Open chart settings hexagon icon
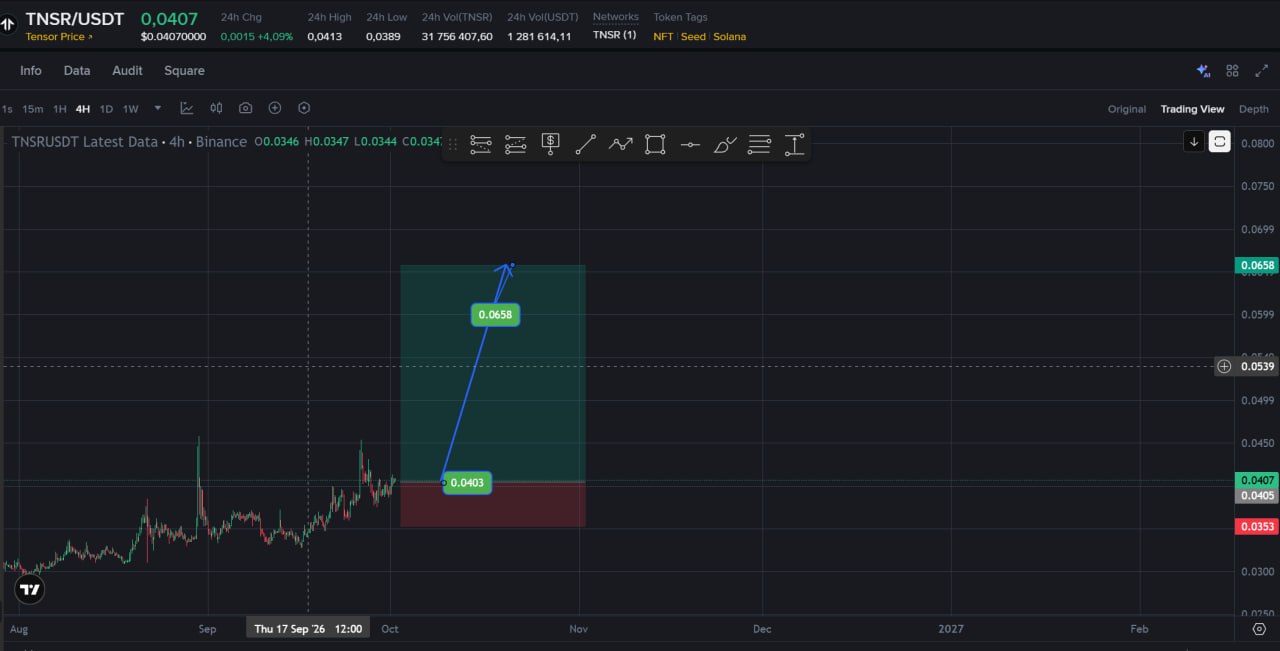This screenshot has height=651, width=1280. (304, 108)
